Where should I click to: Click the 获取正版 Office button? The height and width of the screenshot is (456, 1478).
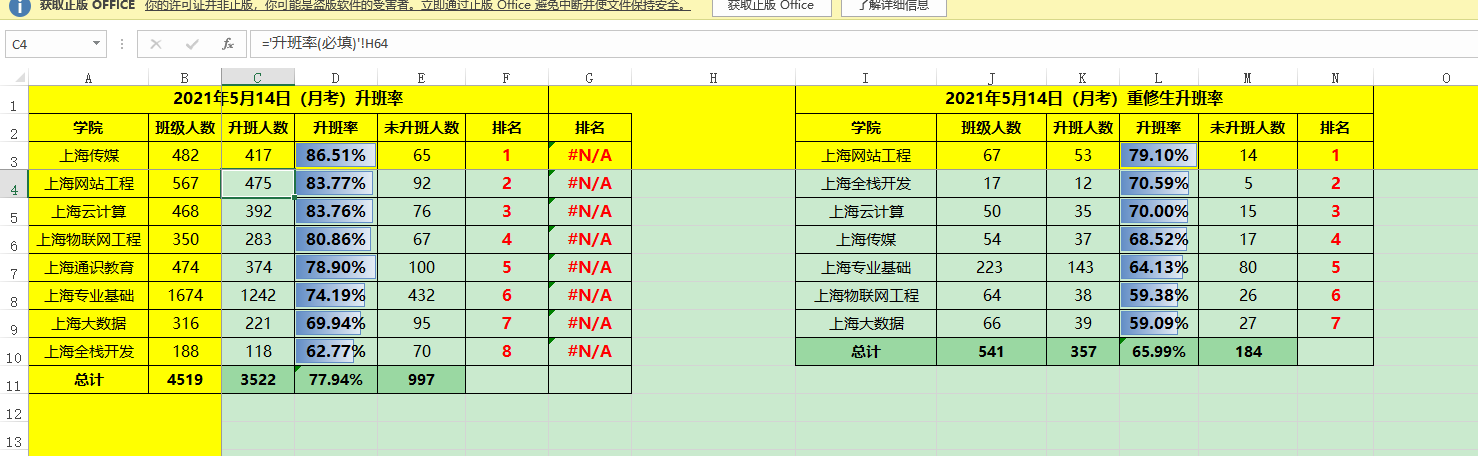(770, 6)
